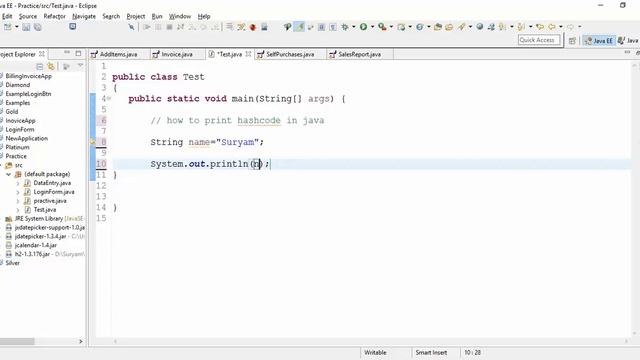Image resolution: width=640 pixels, height=360 pixels.
Task: Open the External Tools dropdown arrow
Action: click(x=391, y=27)
